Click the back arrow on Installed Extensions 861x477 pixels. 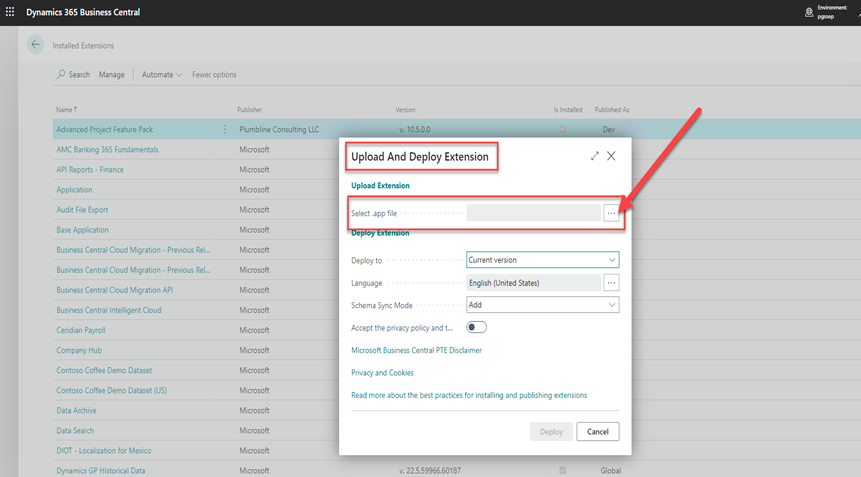pyautogui.click(x=36, y=44)
